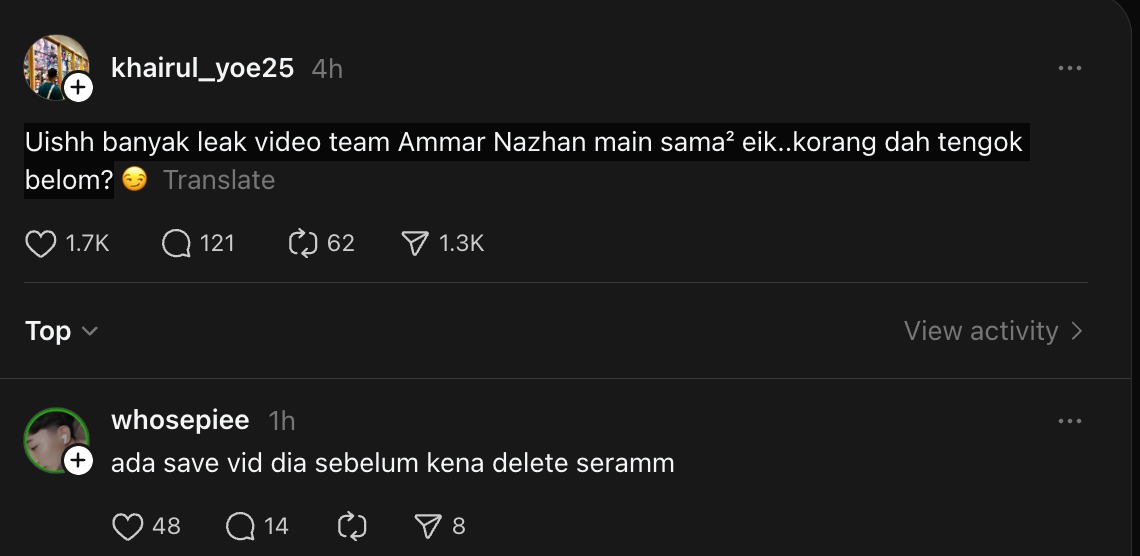
Task: Like khairul_yoe25's post with heart icon
Action: (41, 244)
